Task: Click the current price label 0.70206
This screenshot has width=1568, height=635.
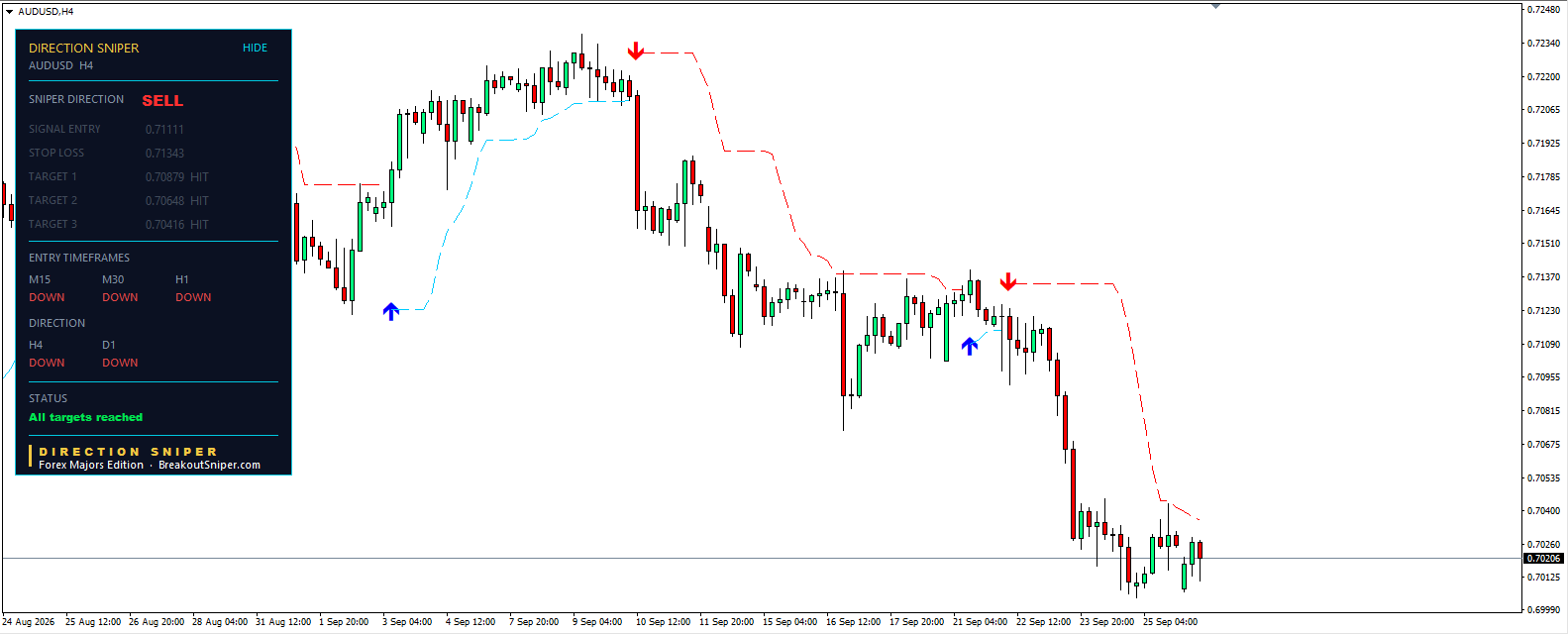Action: click(x=1543, y=559)
